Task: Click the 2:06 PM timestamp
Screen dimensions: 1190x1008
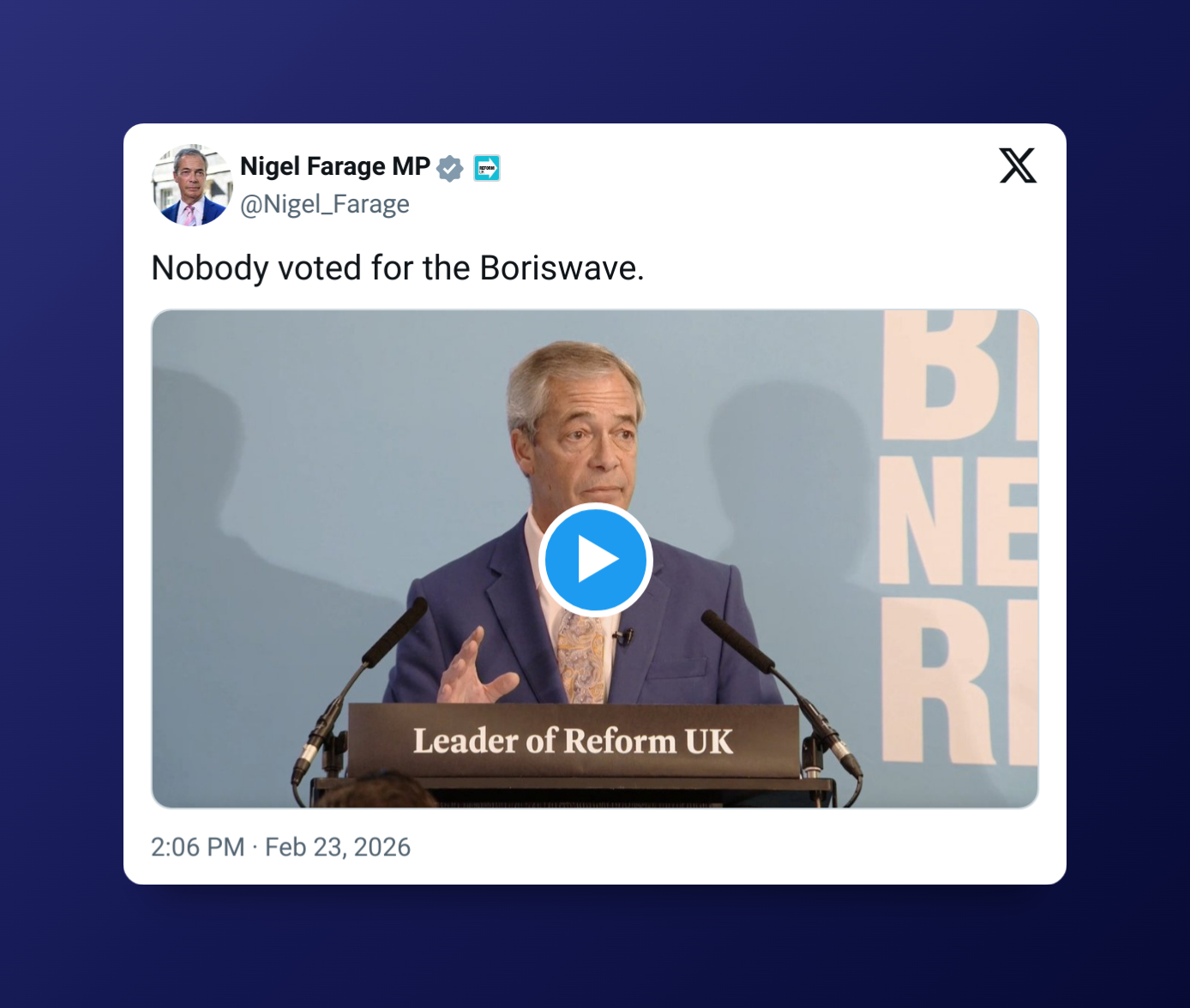Action: click(198, 847)
